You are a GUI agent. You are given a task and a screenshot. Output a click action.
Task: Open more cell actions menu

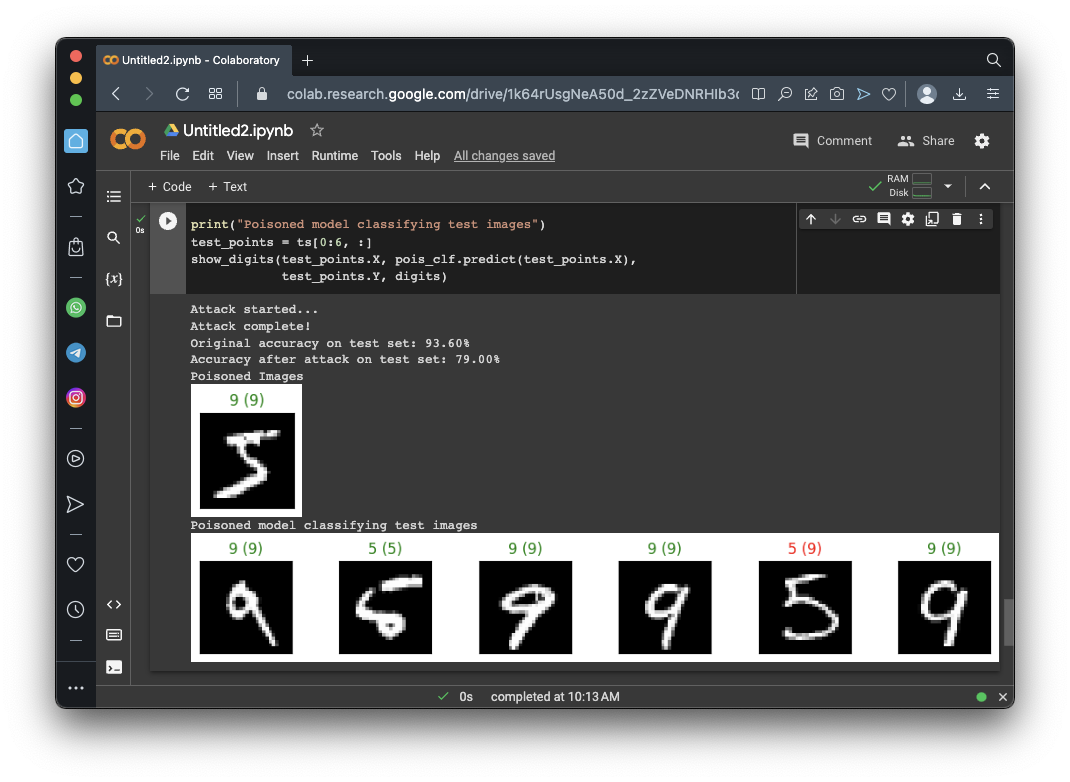point(981,219)
